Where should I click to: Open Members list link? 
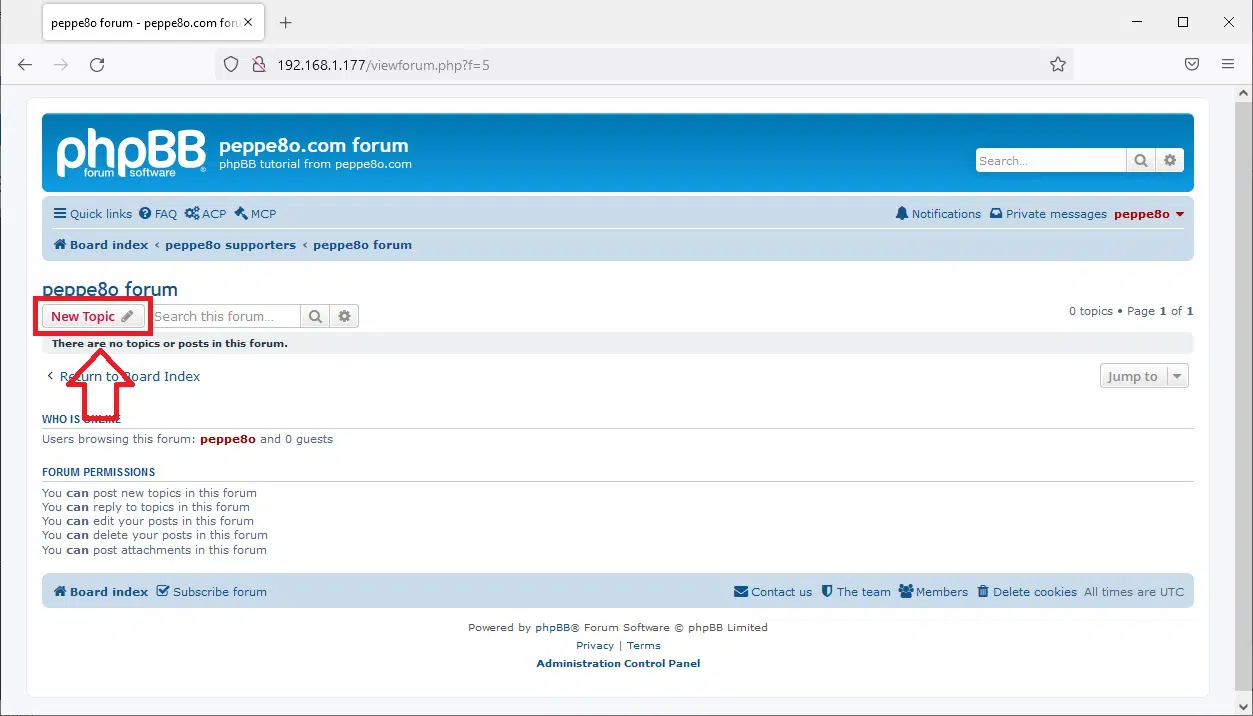[x=933, y=592]
